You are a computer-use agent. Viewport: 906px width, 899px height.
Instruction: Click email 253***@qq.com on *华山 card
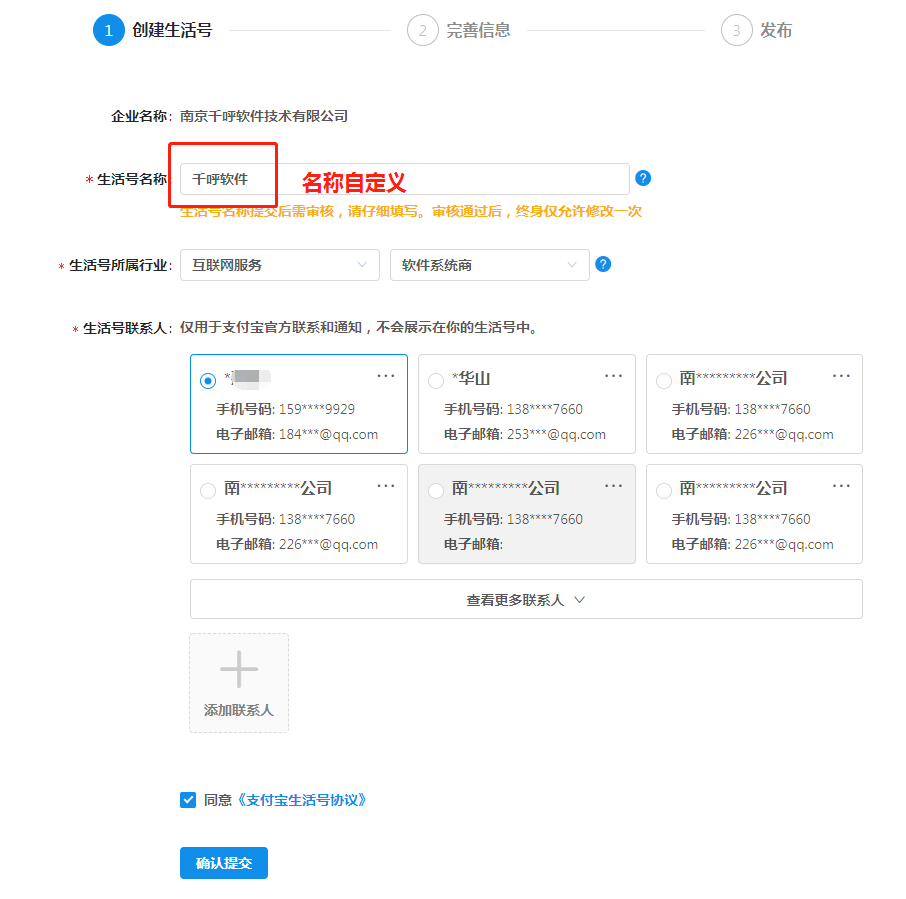556,434
